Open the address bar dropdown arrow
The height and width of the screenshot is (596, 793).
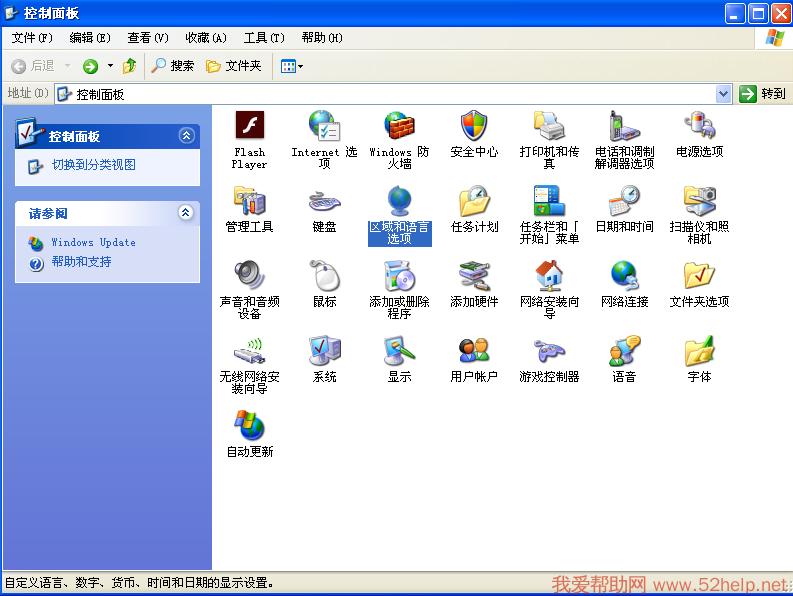point(724,93)
